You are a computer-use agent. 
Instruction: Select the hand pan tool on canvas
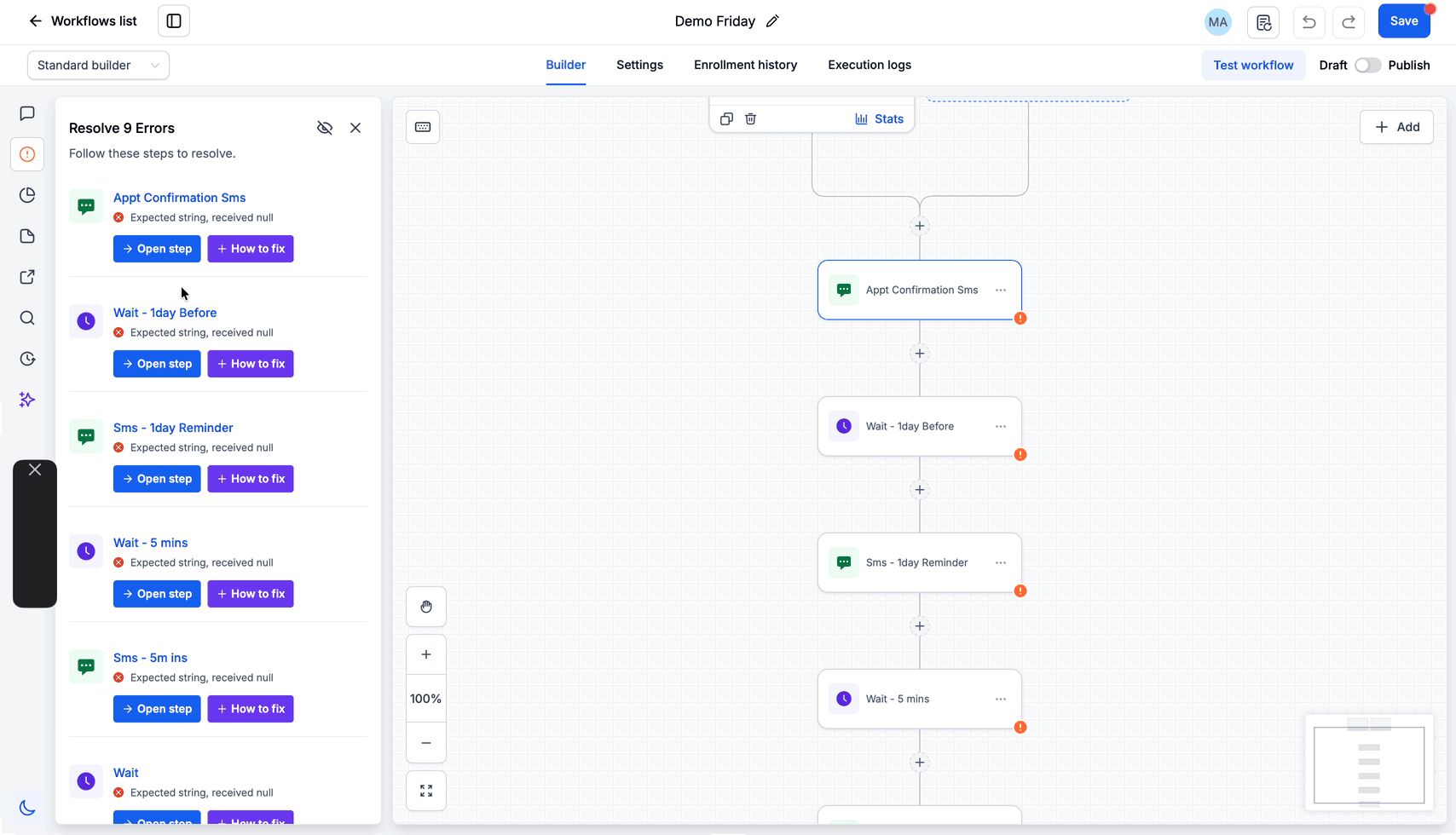point(426,607)
